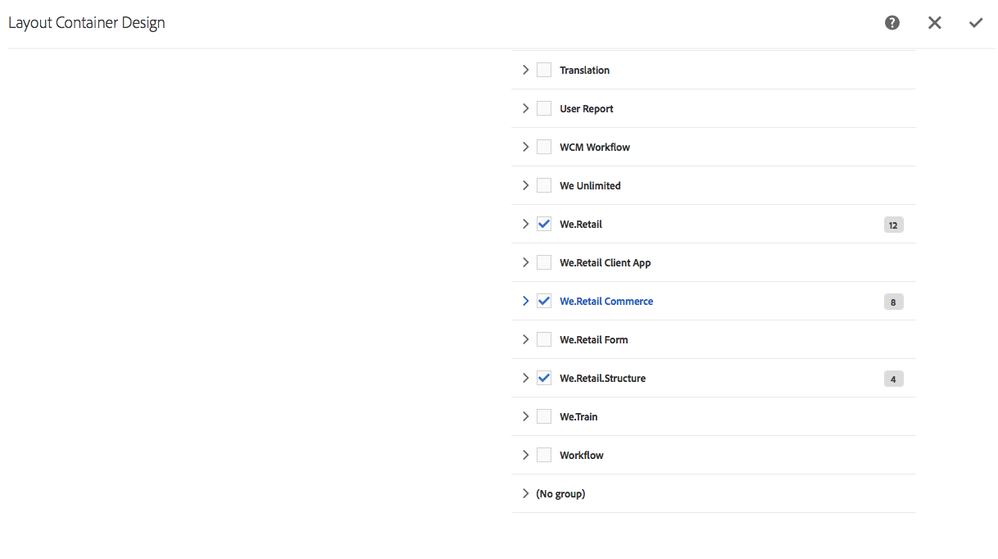Image resolution: width=998 pixels, height=559 pixels.
Task: Check the User Report group checkbox
Action: tap(544, 108)
